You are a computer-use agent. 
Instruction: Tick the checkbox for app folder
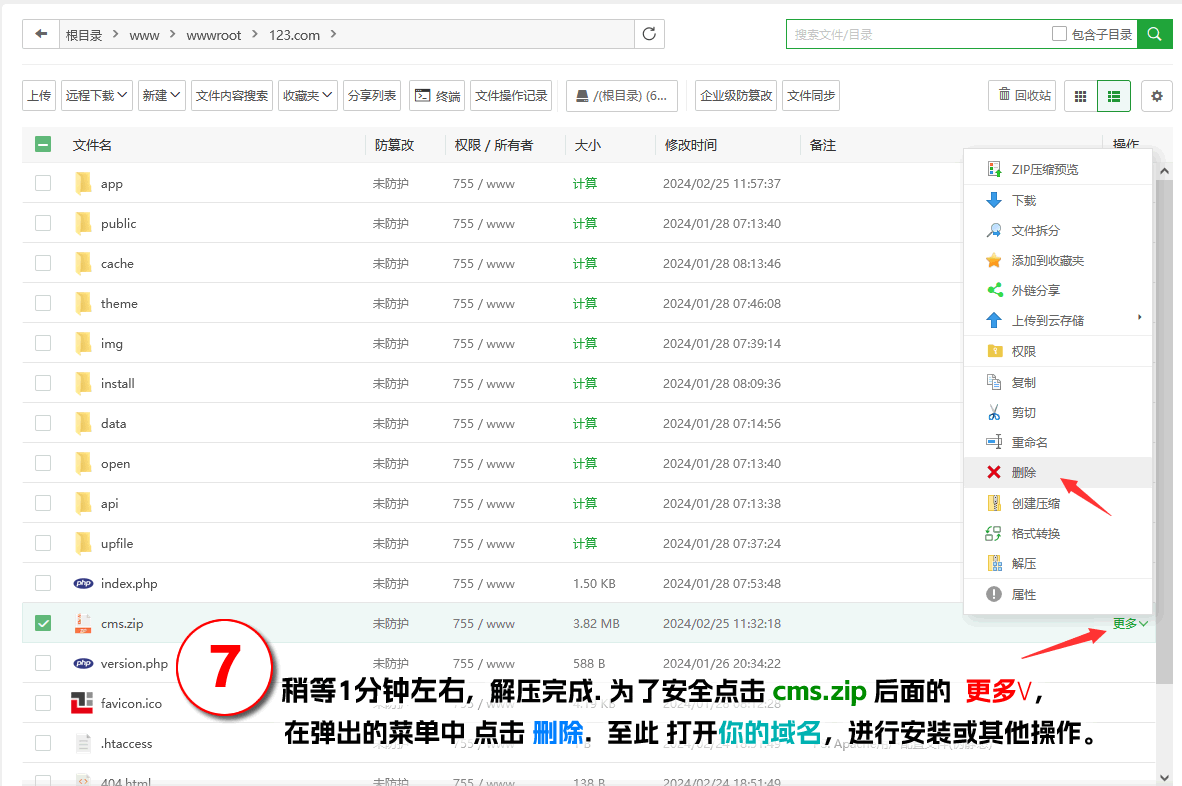click(43, 183)
